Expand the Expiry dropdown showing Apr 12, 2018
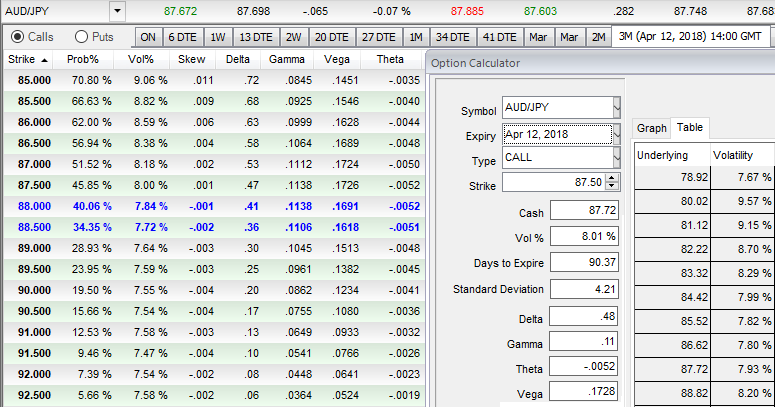 [616, 134]
